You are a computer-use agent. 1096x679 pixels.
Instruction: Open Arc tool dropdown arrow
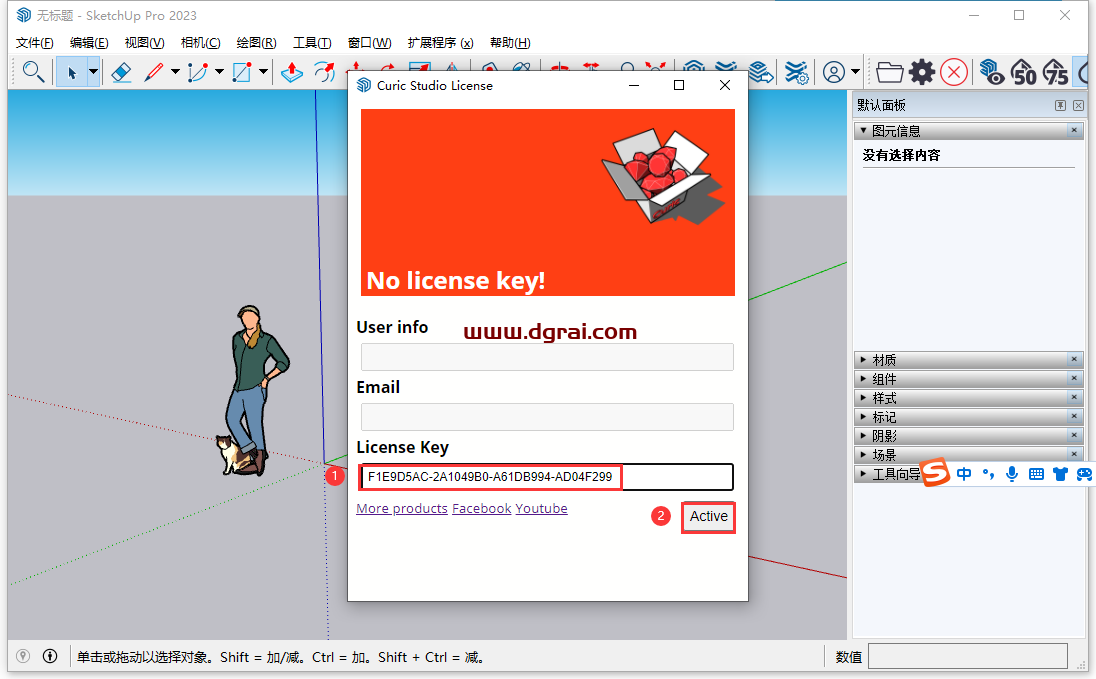point(219,72)
